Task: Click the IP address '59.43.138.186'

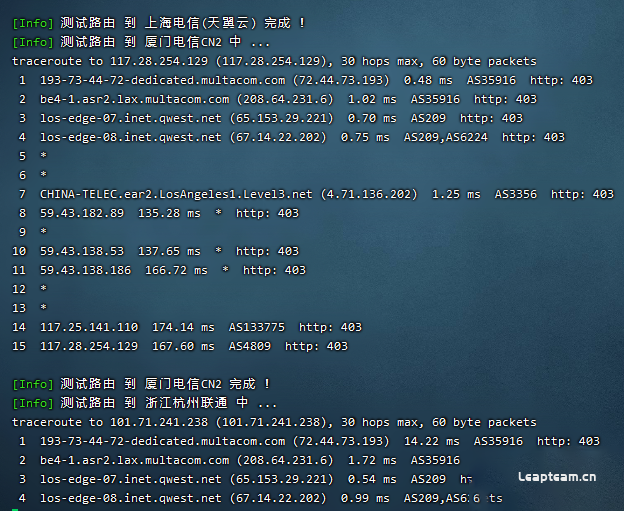Action: [85, 270]
